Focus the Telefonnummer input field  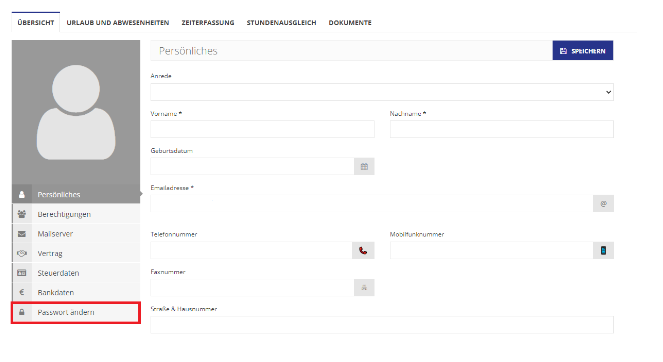(251, 250)
